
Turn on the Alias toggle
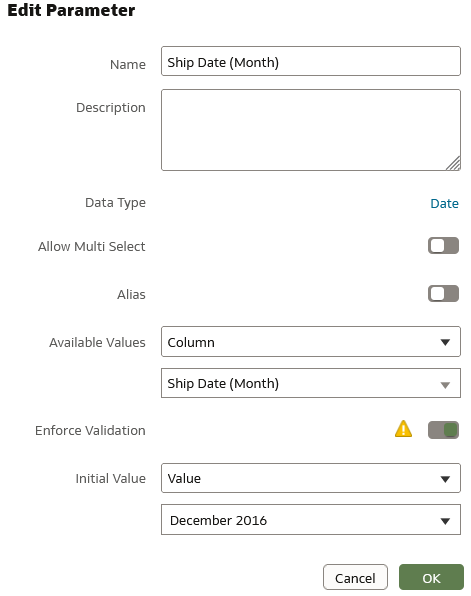pos(443,293)
